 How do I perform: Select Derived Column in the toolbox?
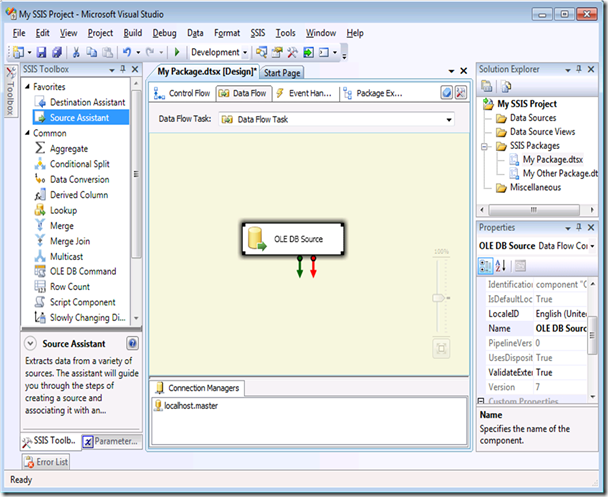click(x=79, y=195)
